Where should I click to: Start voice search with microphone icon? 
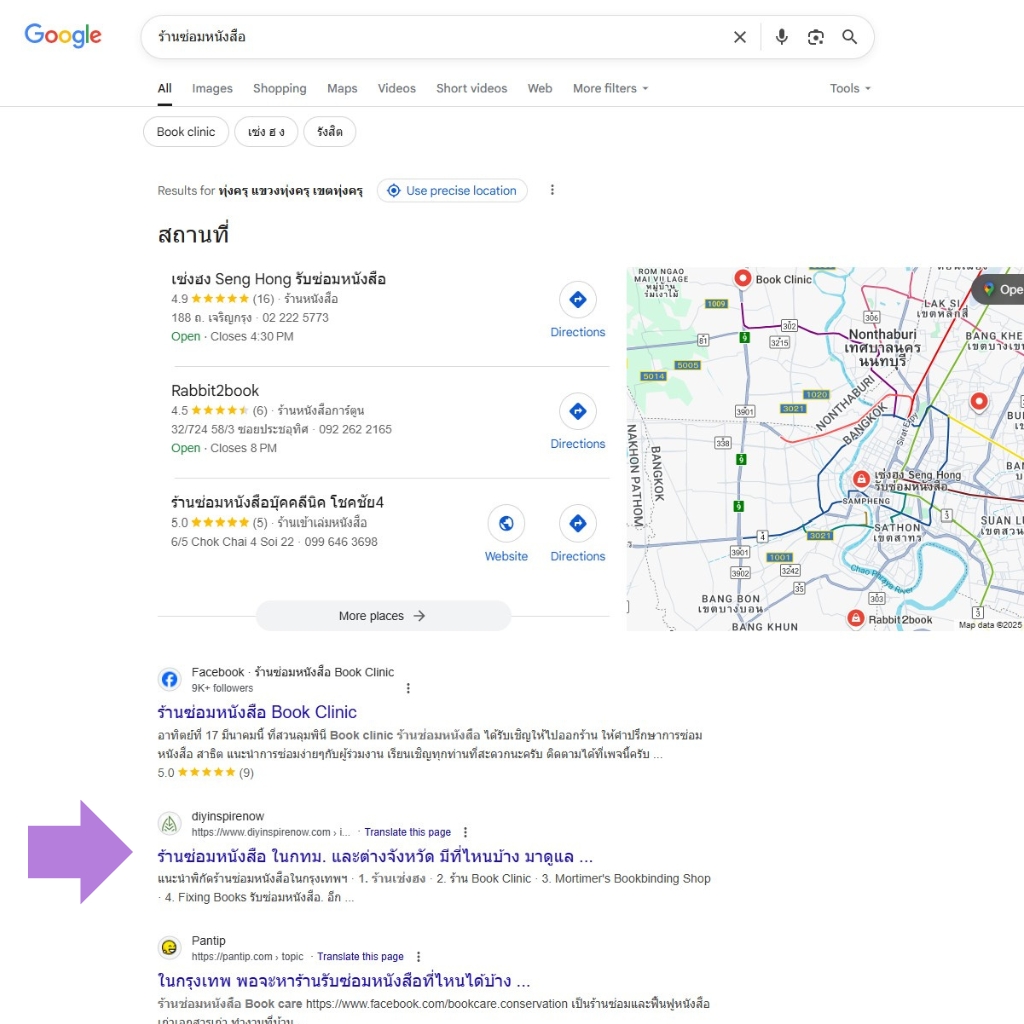[x=781, y=37]
